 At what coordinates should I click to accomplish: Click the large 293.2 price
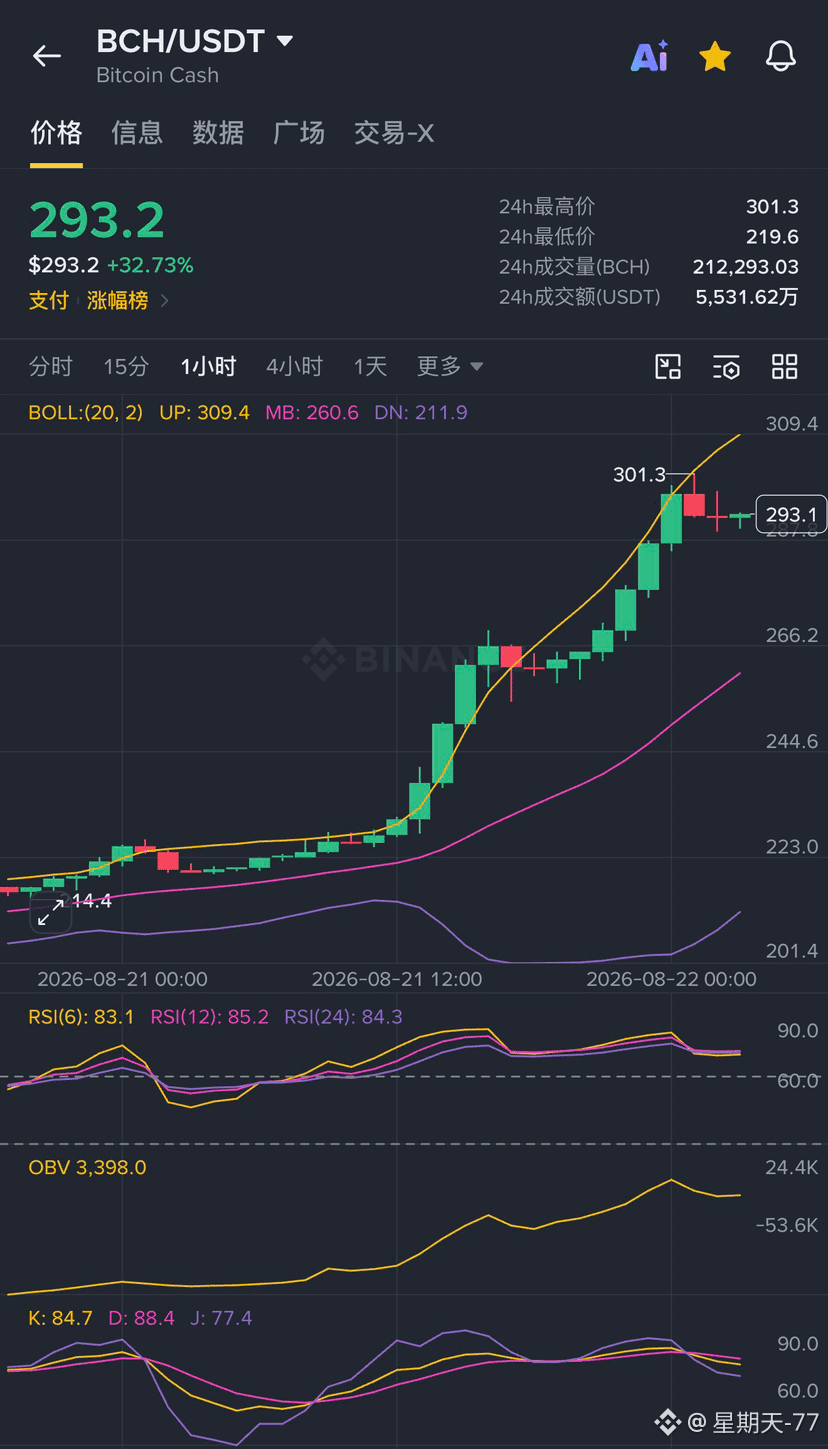[97, 220]
